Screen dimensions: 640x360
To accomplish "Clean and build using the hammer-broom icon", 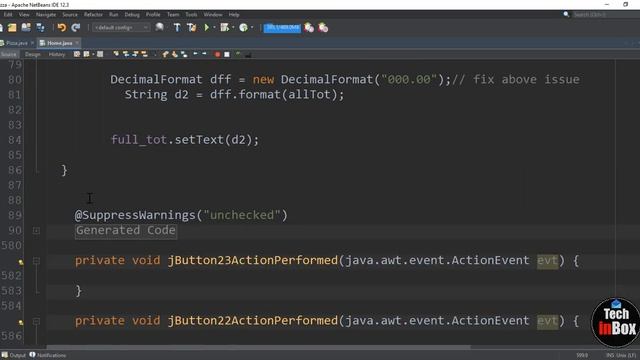I will click(x=191, y=28).
